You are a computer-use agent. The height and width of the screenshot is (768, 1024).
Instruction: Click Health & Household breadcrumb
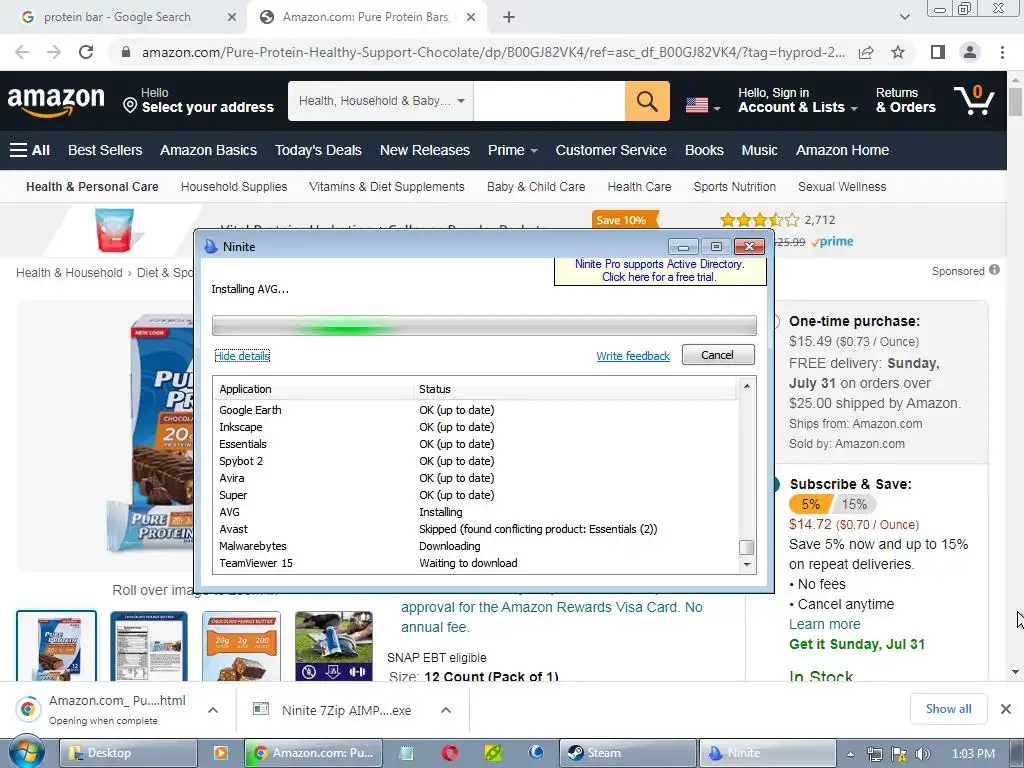click(69, 273)
